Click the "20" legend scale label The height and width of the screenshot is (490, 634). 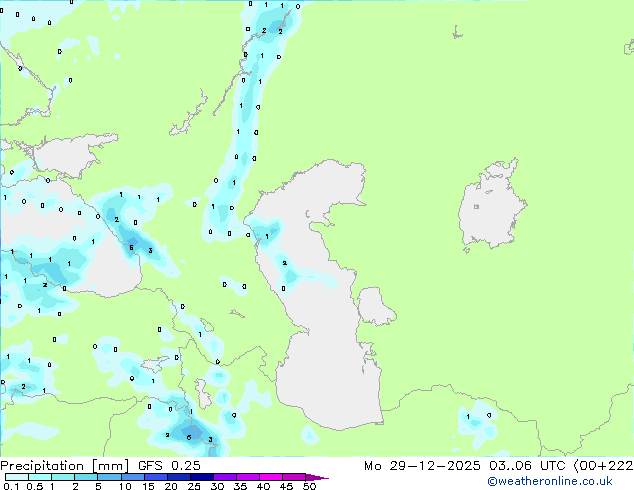tap(171, 486)
